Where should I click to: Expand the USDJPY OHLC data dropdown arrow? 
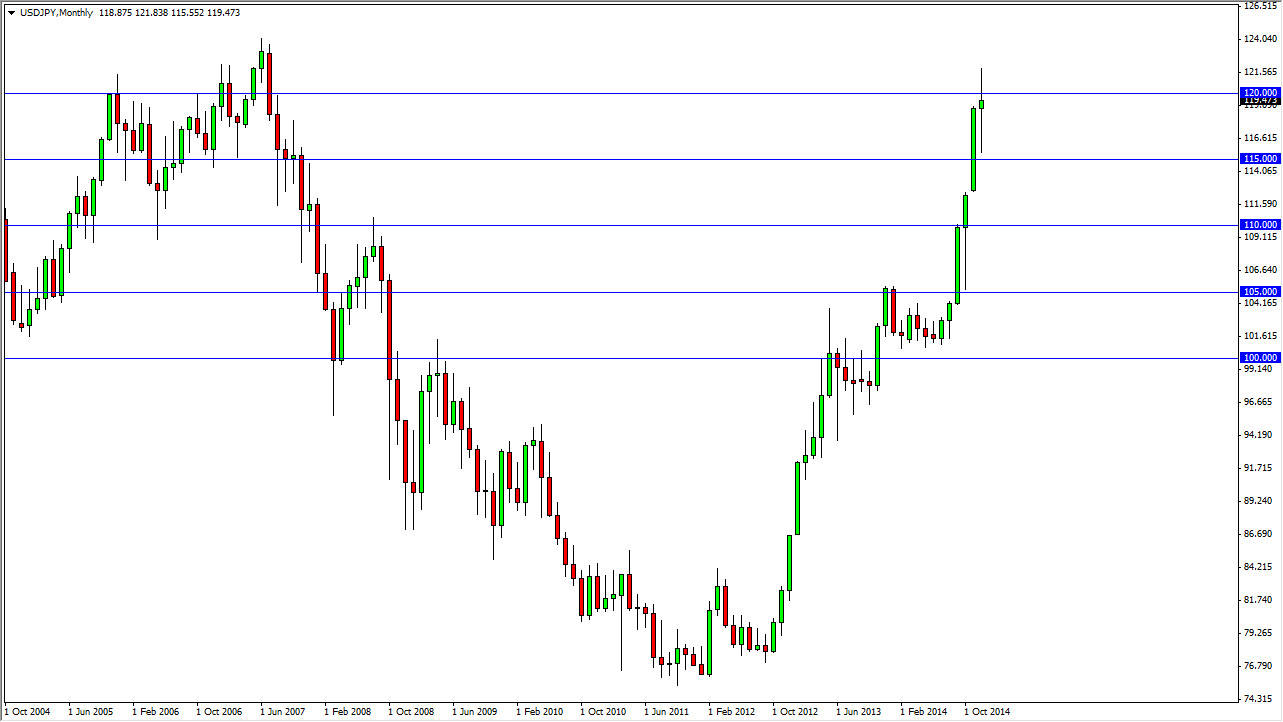(10, 14)
